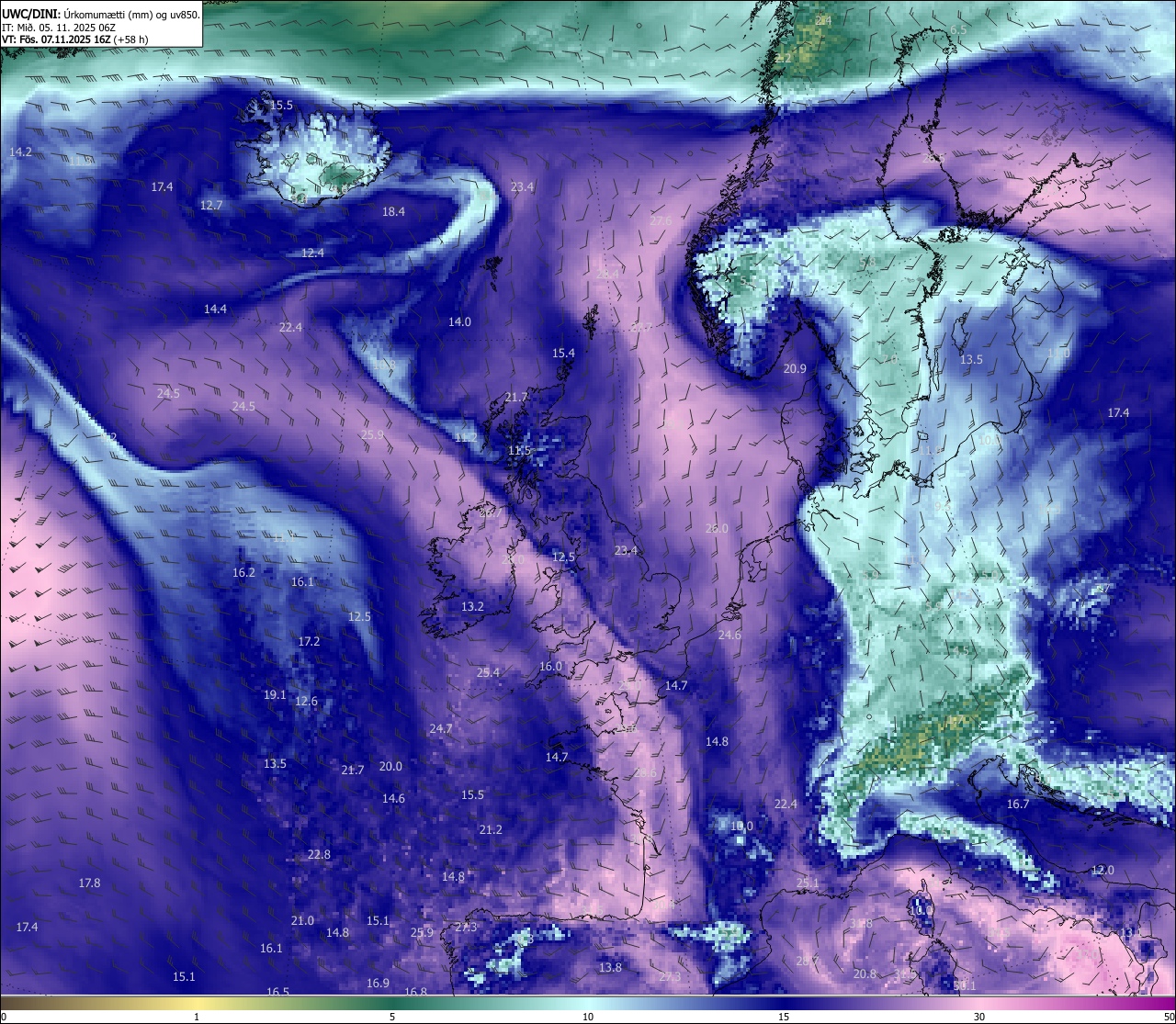Click the 22.8 value label
1176x1024 pixels.
tap(319, 854)
